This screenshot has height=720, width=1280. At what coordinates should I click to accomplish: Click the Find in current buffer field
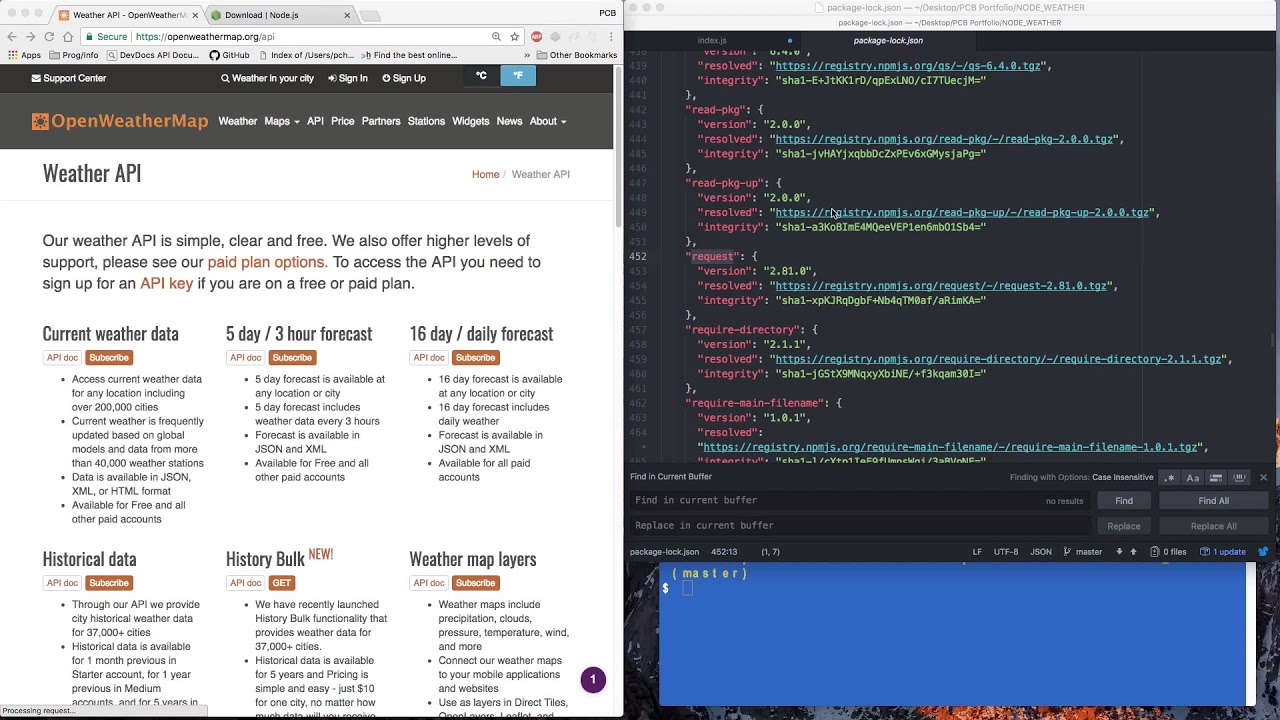point(860,500)
